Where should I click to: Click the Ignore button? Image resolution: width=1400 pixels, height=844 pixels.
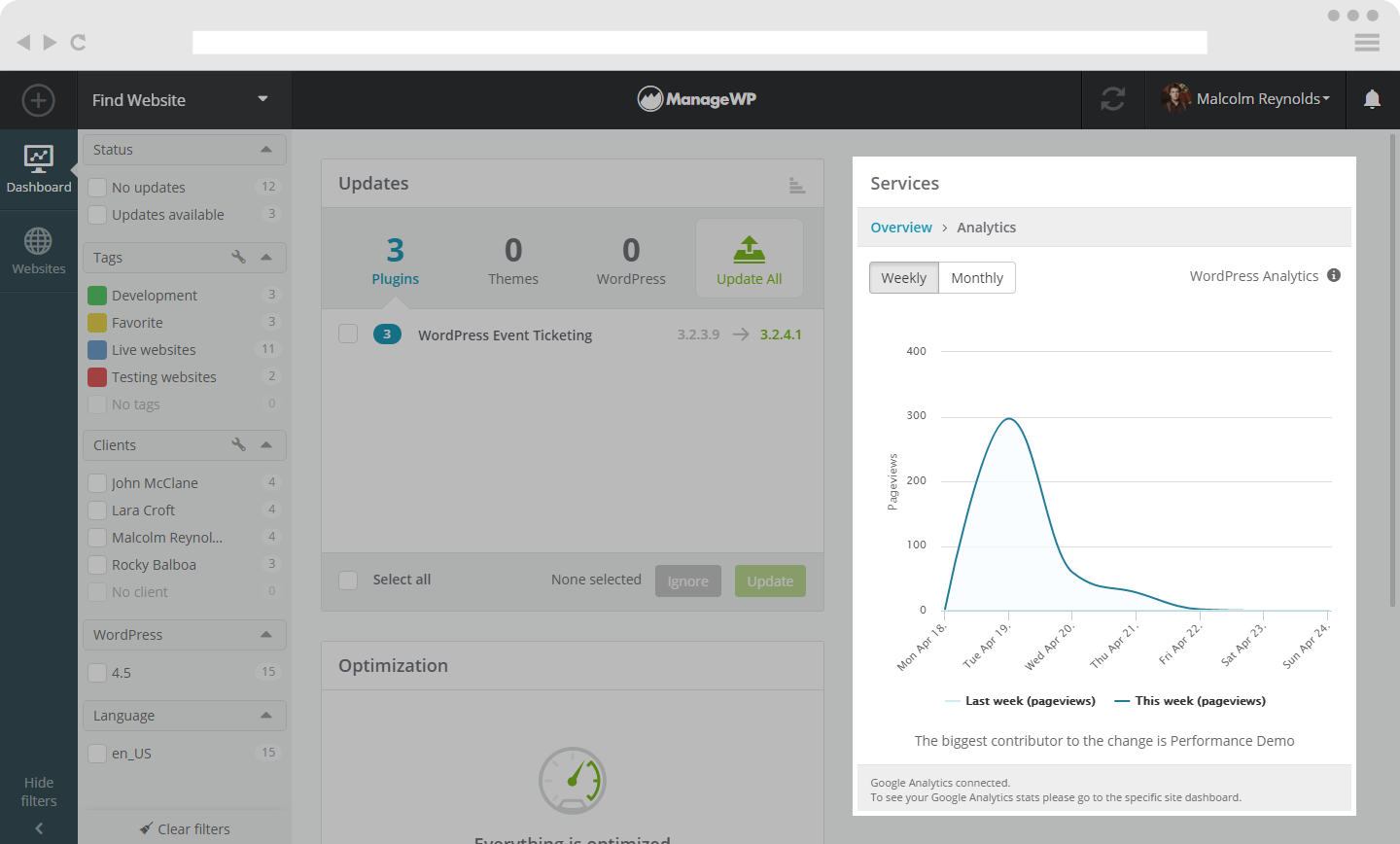click(688, 580)
